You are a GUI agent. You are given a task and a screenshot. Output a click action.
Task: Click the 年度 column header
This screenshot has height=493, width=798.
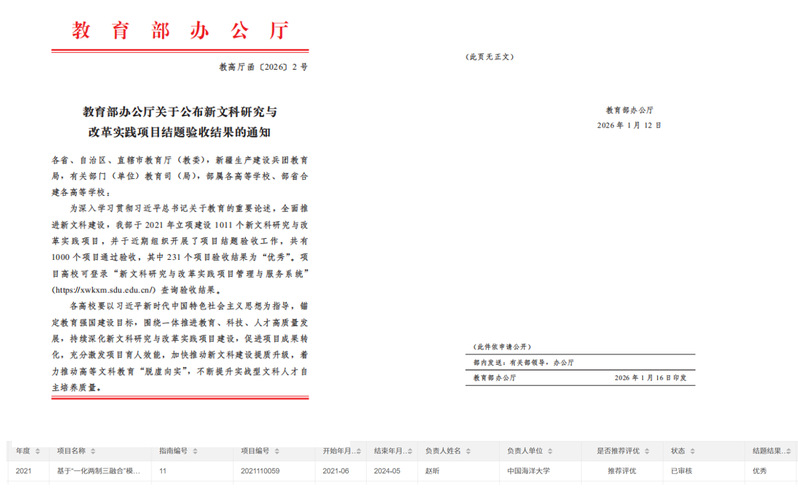pos(24,449)
